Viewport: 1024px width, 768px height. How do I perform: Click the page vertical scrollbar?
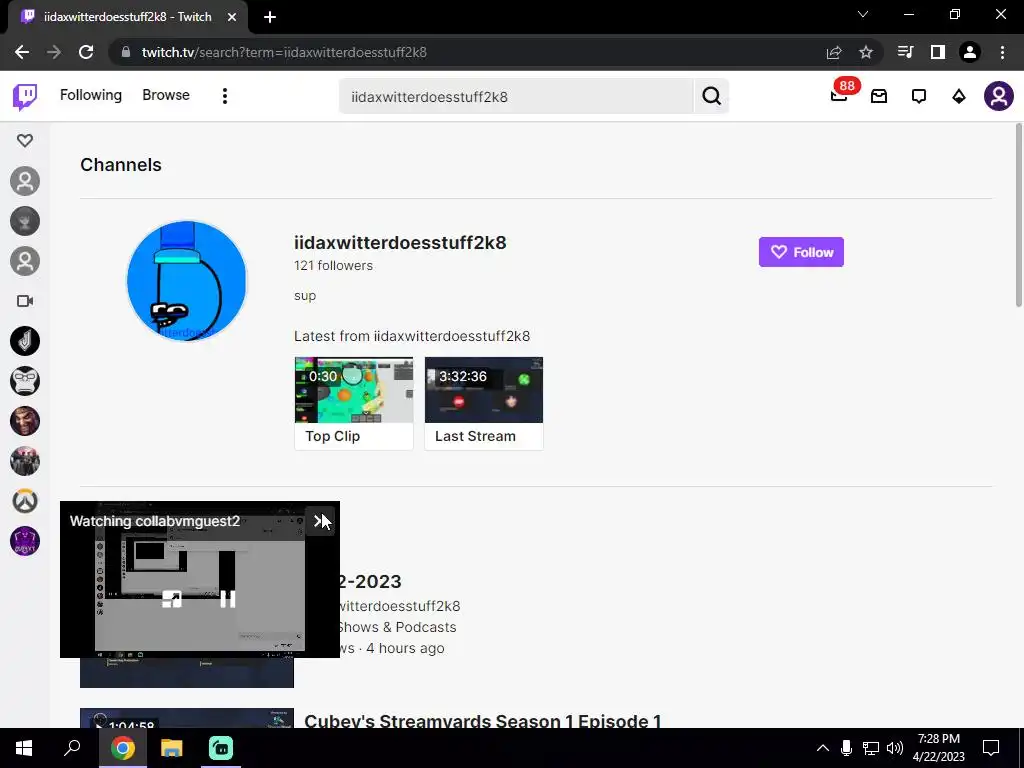[x=1019, y=216]
